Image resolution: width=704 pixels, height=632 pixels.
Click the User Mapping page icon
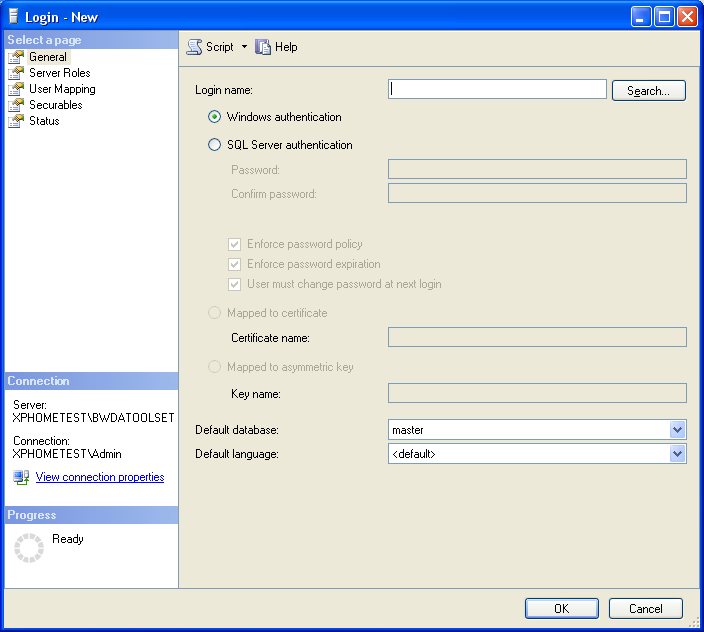pos(16,89)
